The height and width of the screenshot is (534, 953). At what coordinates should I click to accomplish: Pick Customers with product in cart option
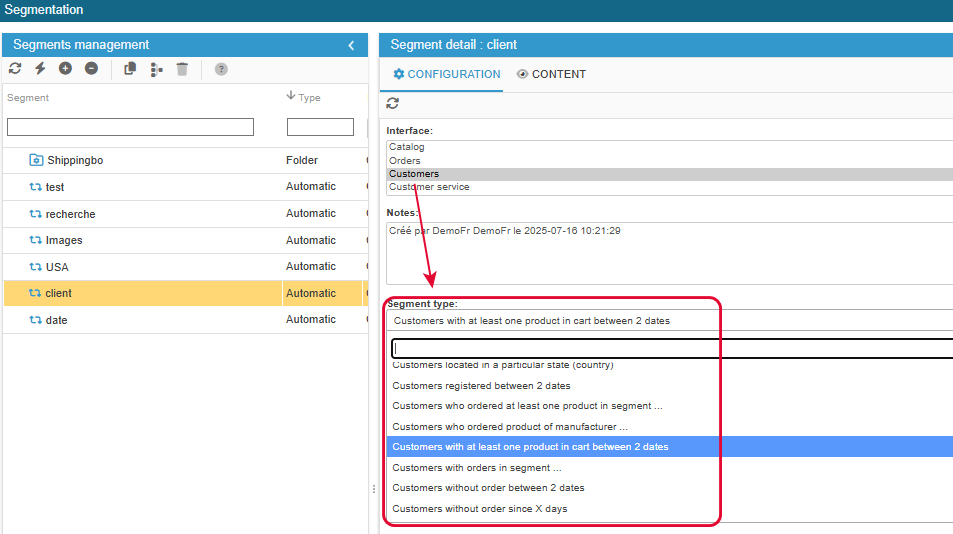coord(670,447)
